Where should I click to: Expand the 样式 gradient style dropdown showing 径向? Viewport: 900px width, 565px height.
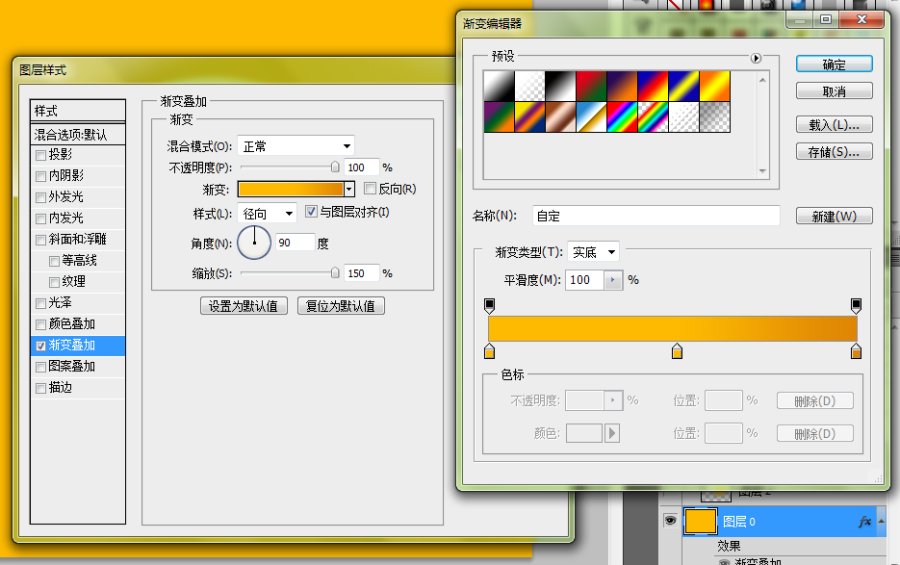click(x=269, y=213)
